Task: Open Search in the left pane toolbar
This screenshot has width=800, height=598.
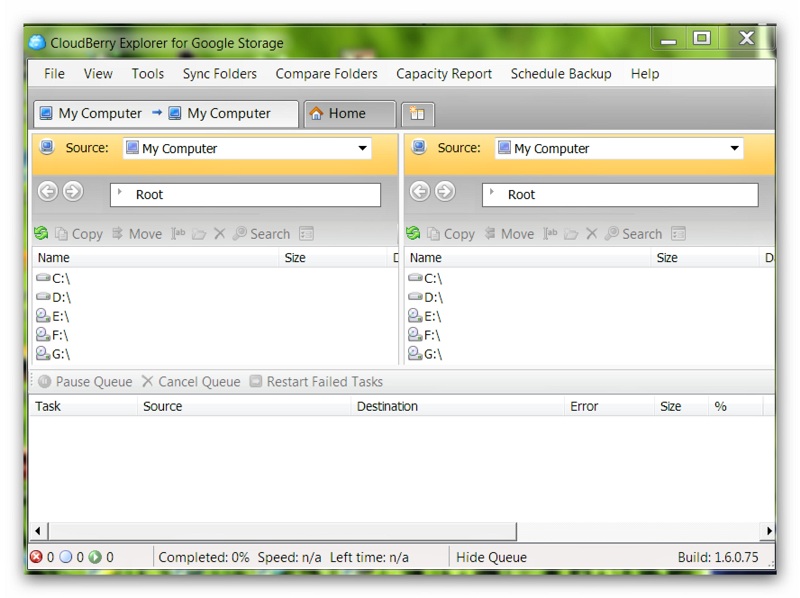Action: tap(261, 234)
